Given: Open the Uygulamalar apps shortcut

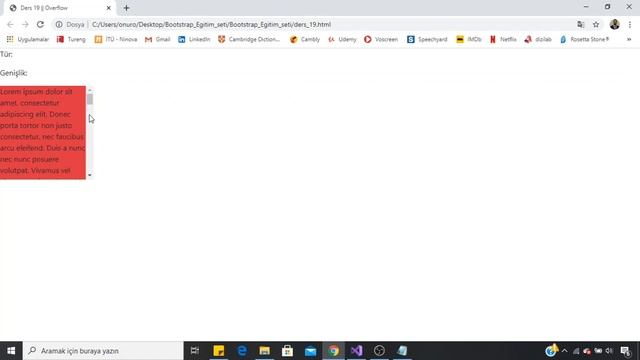Looking at the screenshot, I should pos(28,39).
